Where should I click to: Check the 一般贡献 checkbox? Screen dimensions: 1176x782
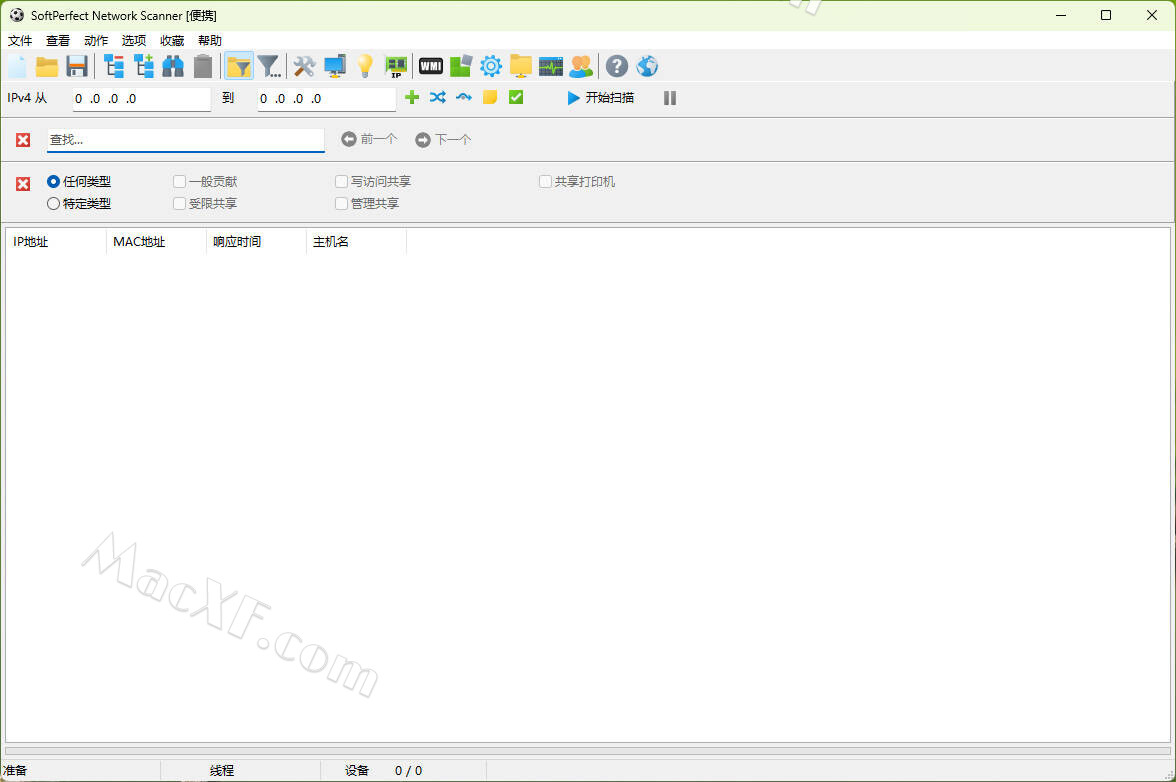click(x=179, y=181)
